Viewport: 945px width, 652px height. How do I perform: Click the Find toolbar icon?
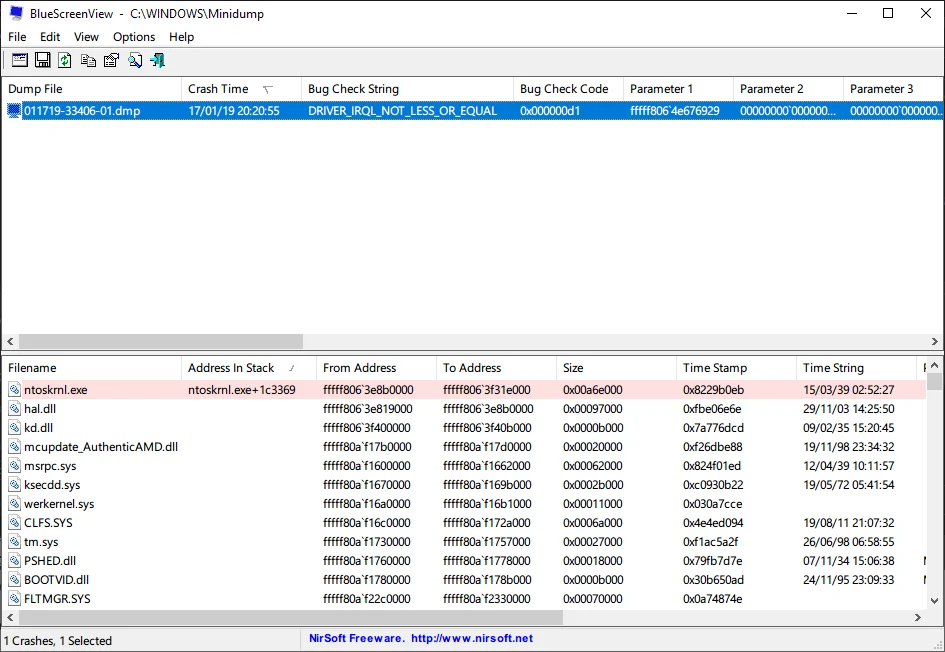click(135, 60)
